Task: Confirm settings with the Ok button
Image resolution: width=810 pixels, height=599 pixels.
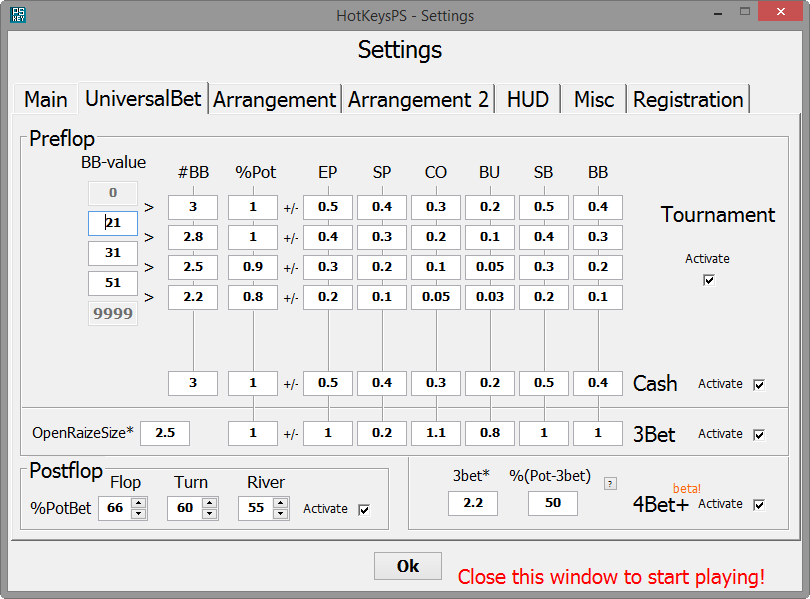Action: point(408,566)
